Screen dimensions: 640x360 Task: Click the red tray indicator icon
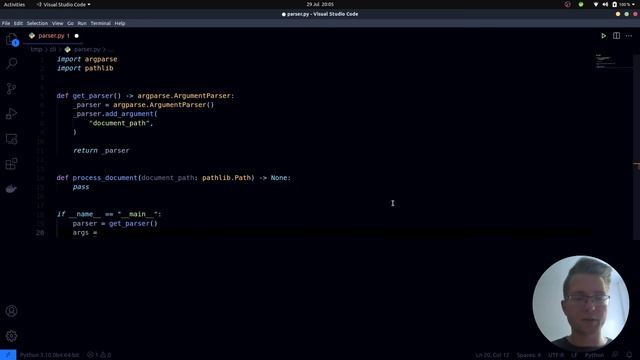(568, 4)
